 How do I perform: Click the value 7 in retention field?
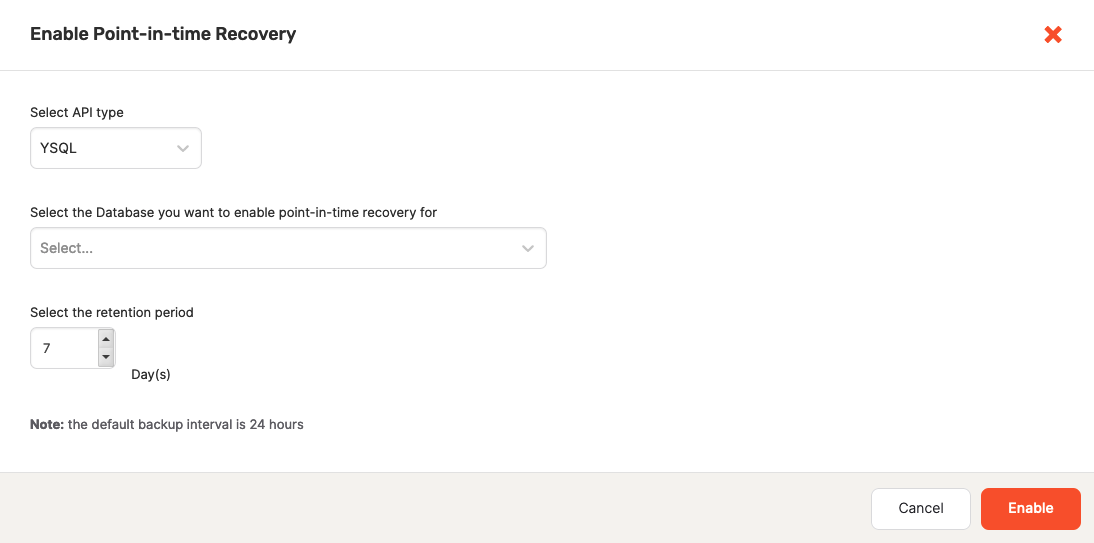click(47, 348)
